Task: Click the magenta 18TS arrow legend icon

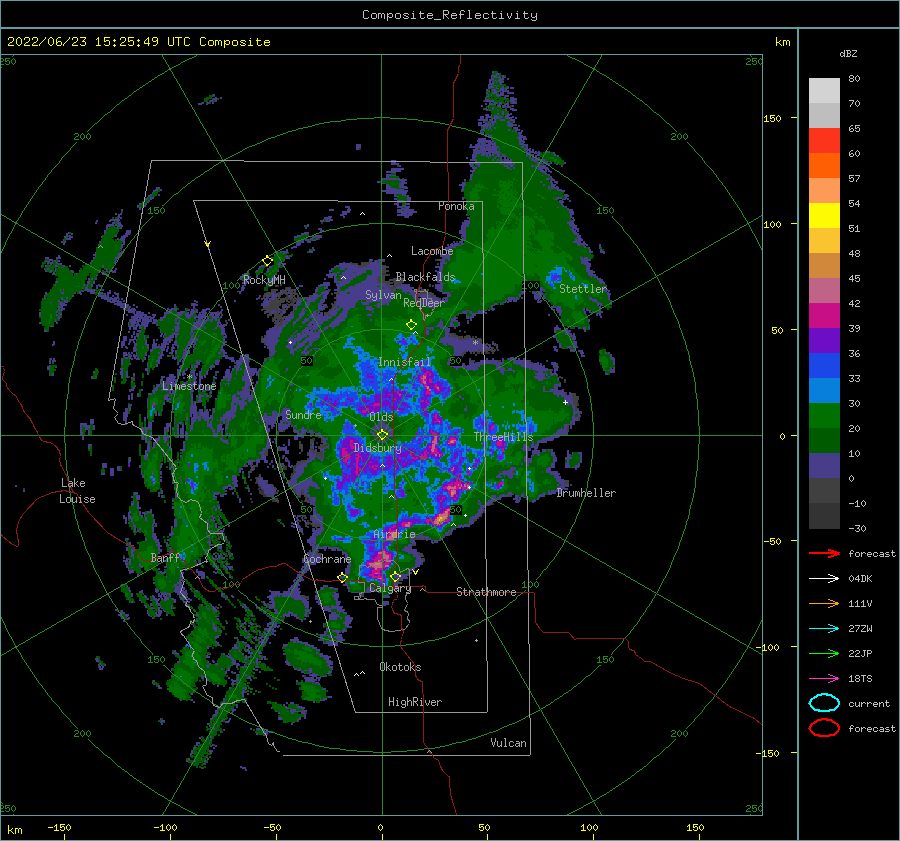Action: (824, 679)
